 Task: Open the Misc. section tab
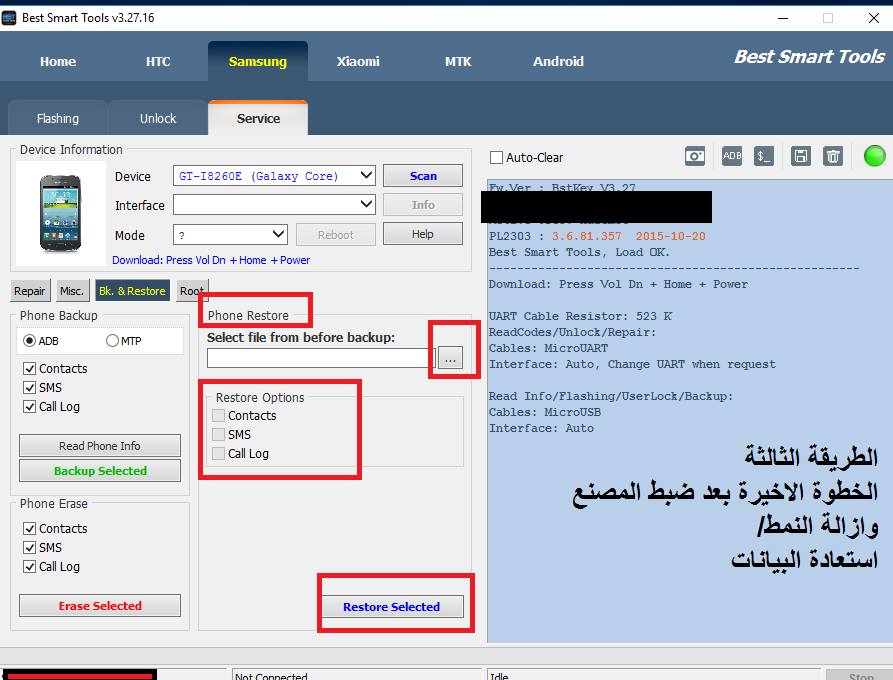72,291
